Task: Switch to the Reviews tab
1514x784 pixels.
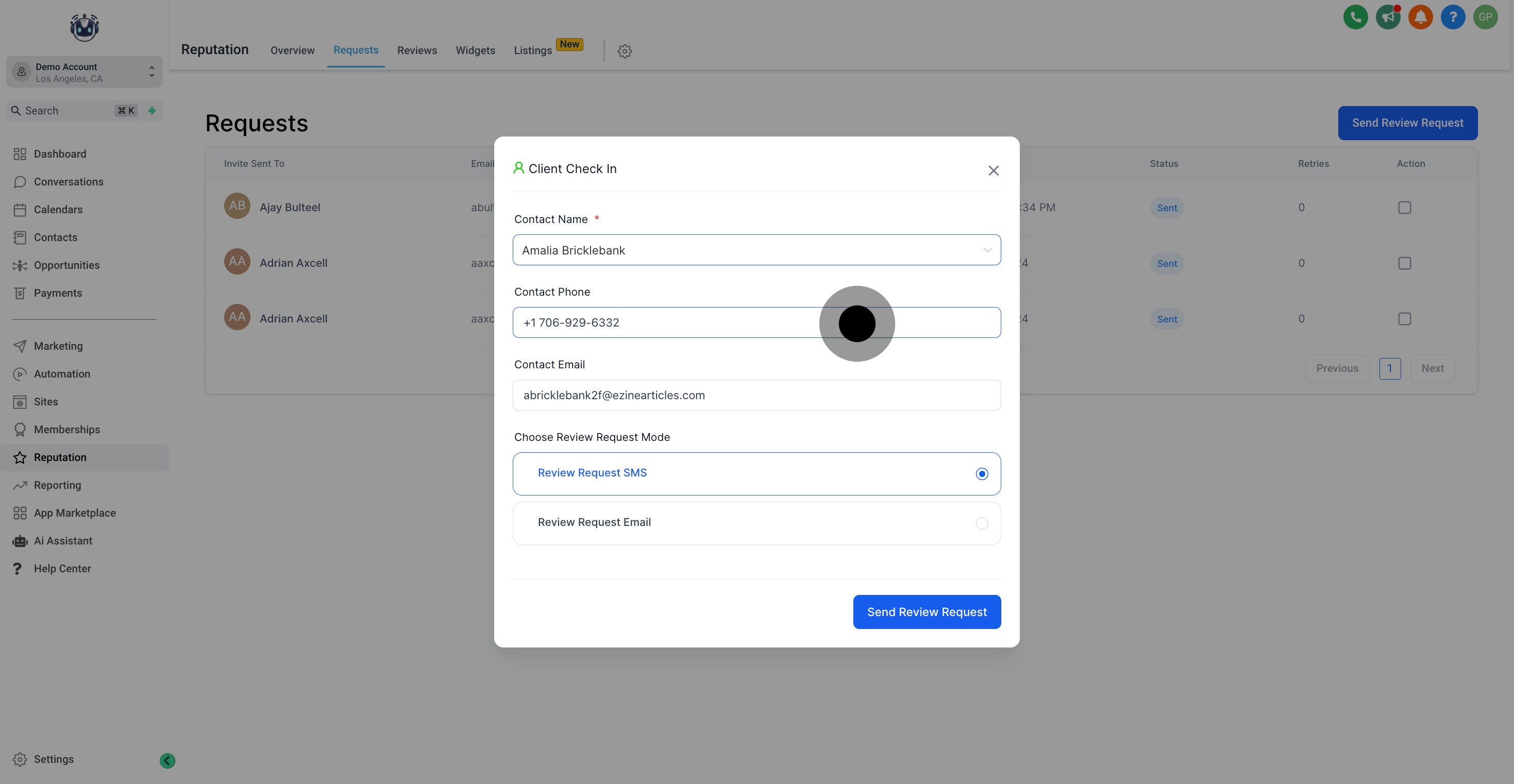Action: click(417, 50)
